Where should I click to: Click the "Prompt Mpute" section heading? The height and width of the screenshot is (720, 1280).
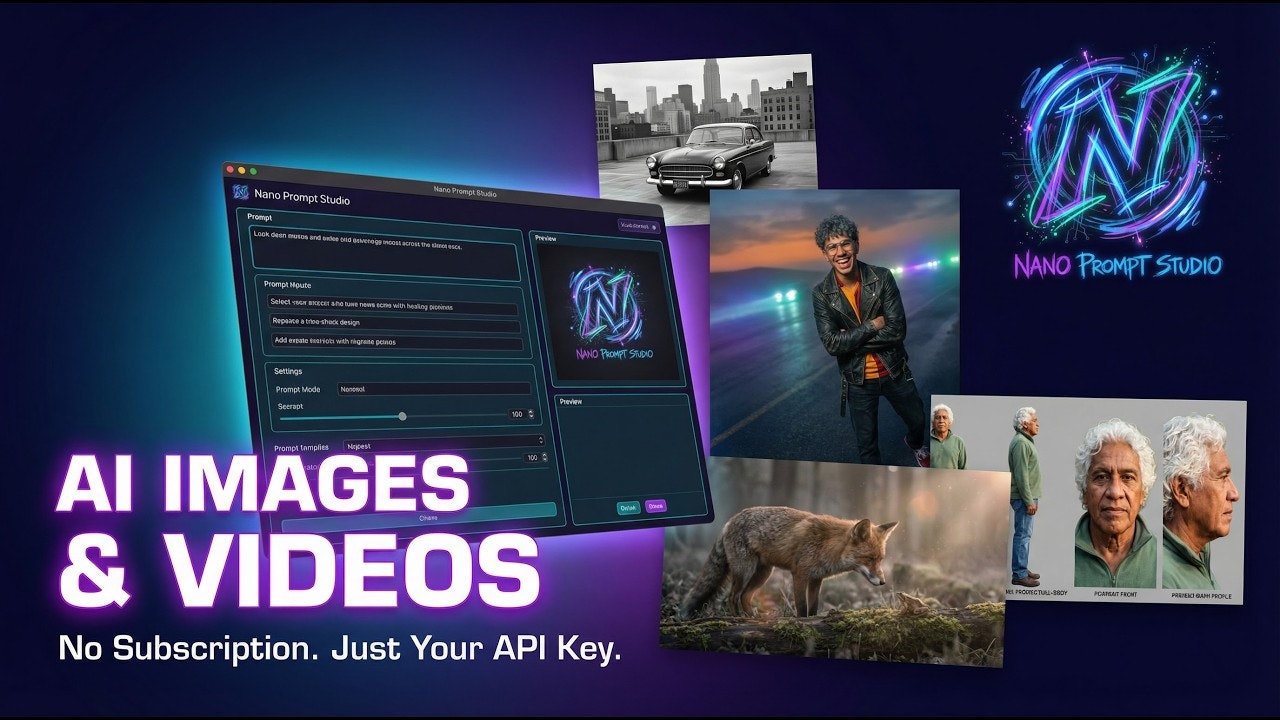287,285
